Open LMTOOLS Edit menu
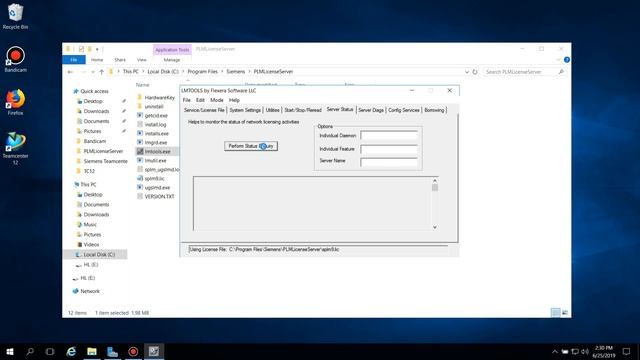 [200, 100]
